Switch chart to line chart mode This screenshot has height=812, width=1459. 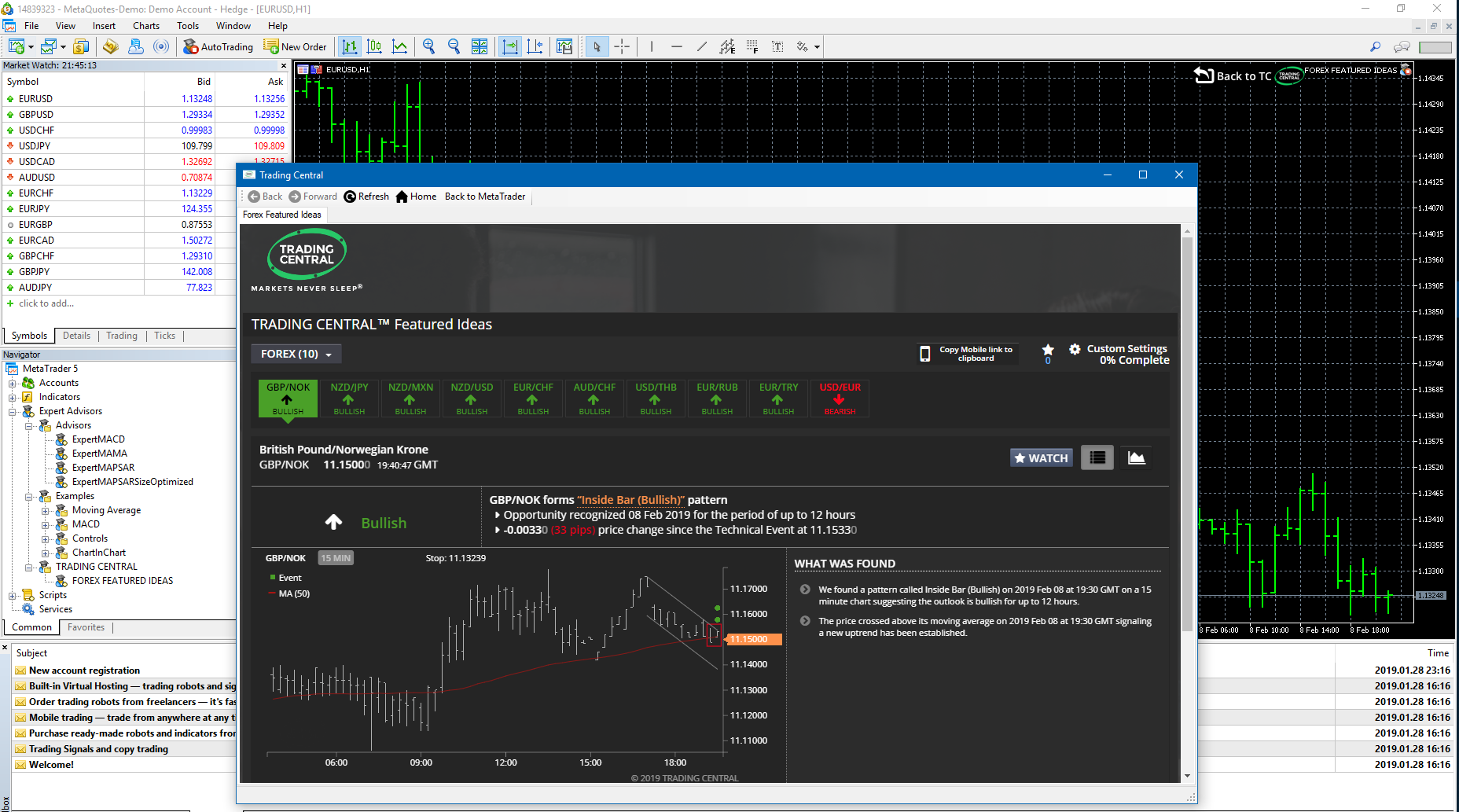pyautogui.click(x=400, y=47)
